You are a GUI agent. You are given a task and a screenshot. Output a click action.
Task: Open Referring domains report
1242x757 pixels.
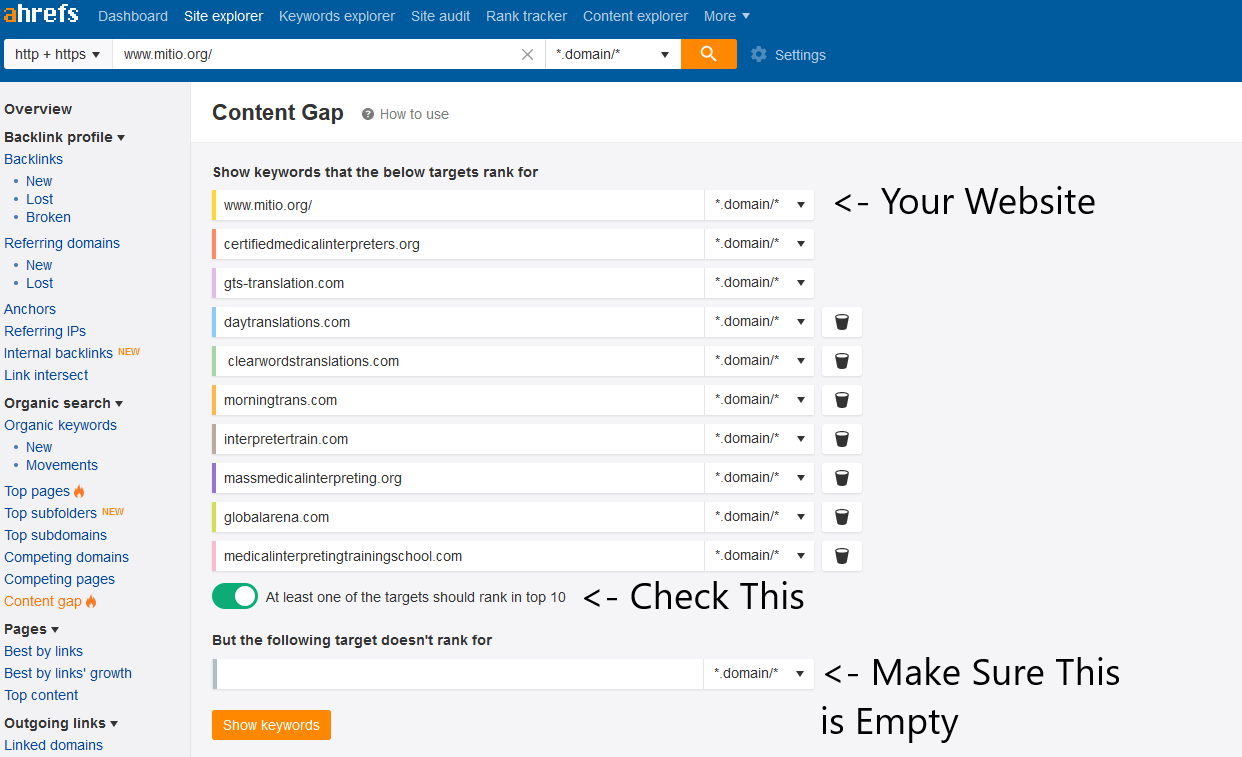point(62,243)
